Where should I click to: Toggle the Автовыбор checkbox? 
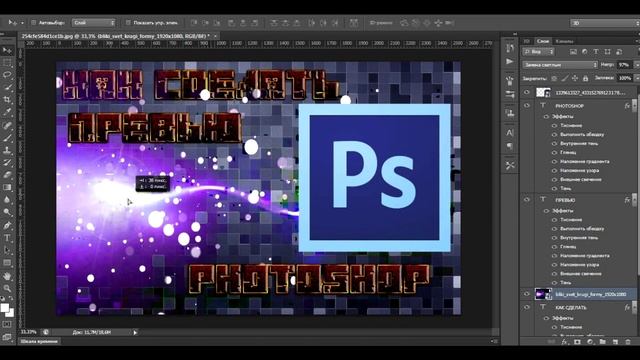click(x=34, y=23)
